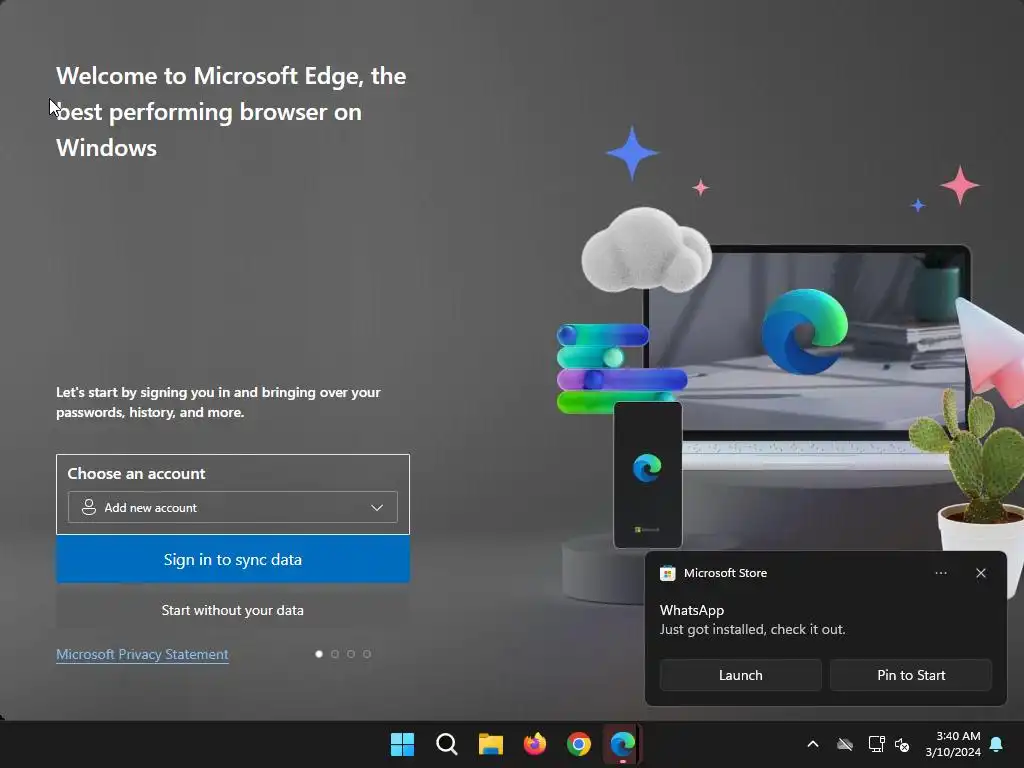The image size is (1024, 768).
Task: Expand account list with chevron arrow
Action: click(377, 507)
